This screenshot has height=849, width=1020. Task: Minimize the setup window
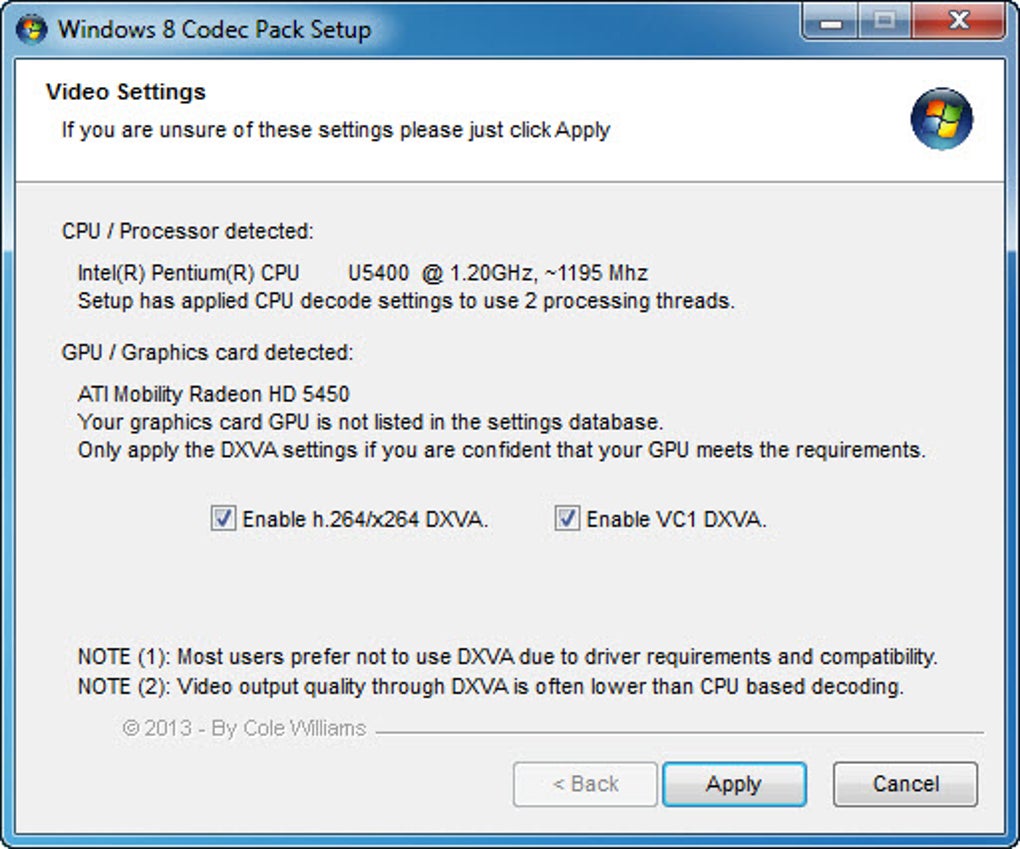click(x=834, y=21)
